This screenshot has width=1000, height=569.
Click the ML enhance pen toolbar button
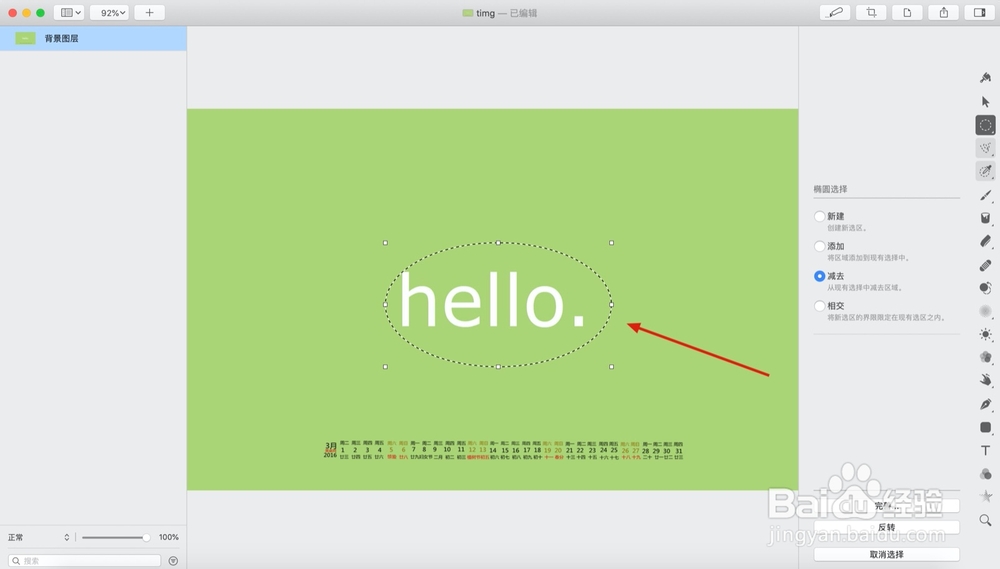pos(835,13)
